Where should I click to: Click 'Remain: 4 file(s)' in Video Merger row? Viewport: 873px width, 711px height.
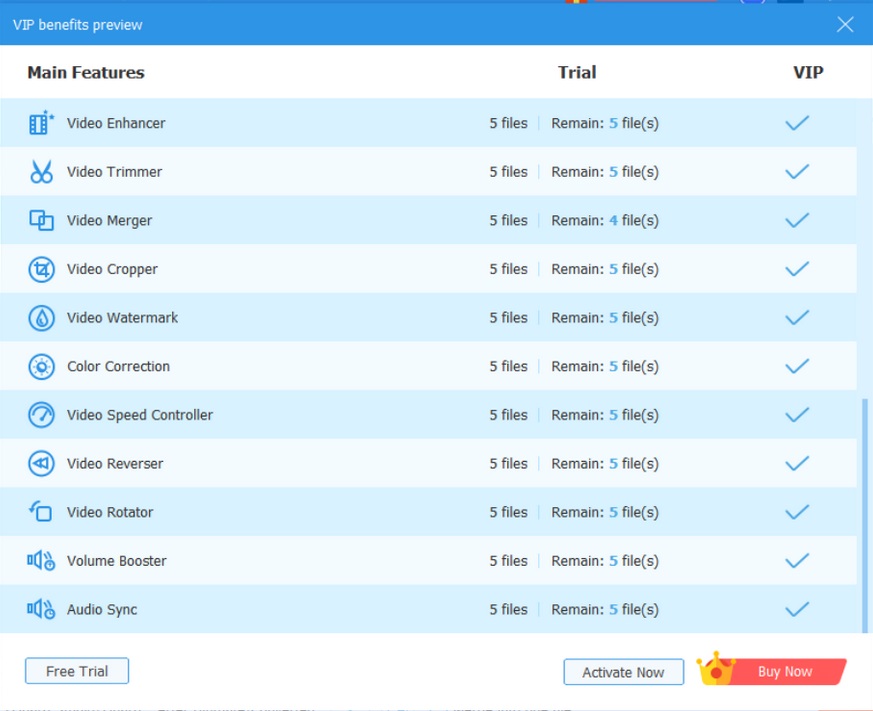pos(605,220)
